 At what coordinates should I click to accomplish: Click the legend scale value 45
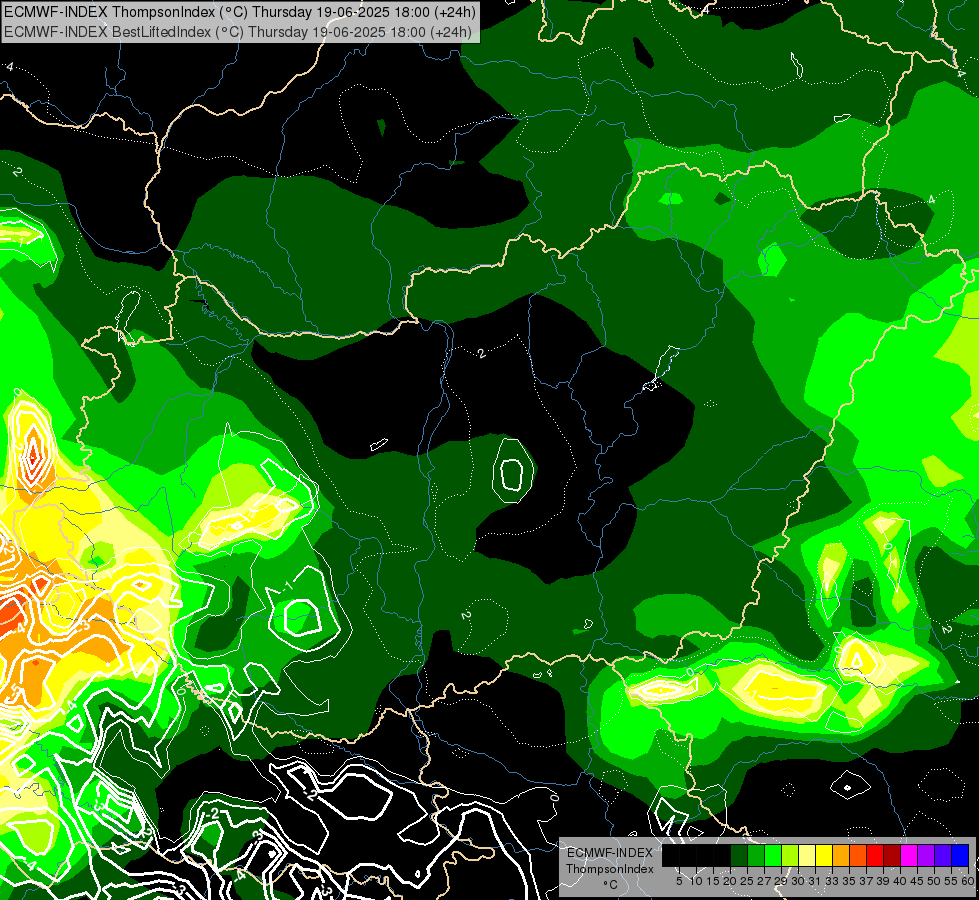(x=917, y=881)
